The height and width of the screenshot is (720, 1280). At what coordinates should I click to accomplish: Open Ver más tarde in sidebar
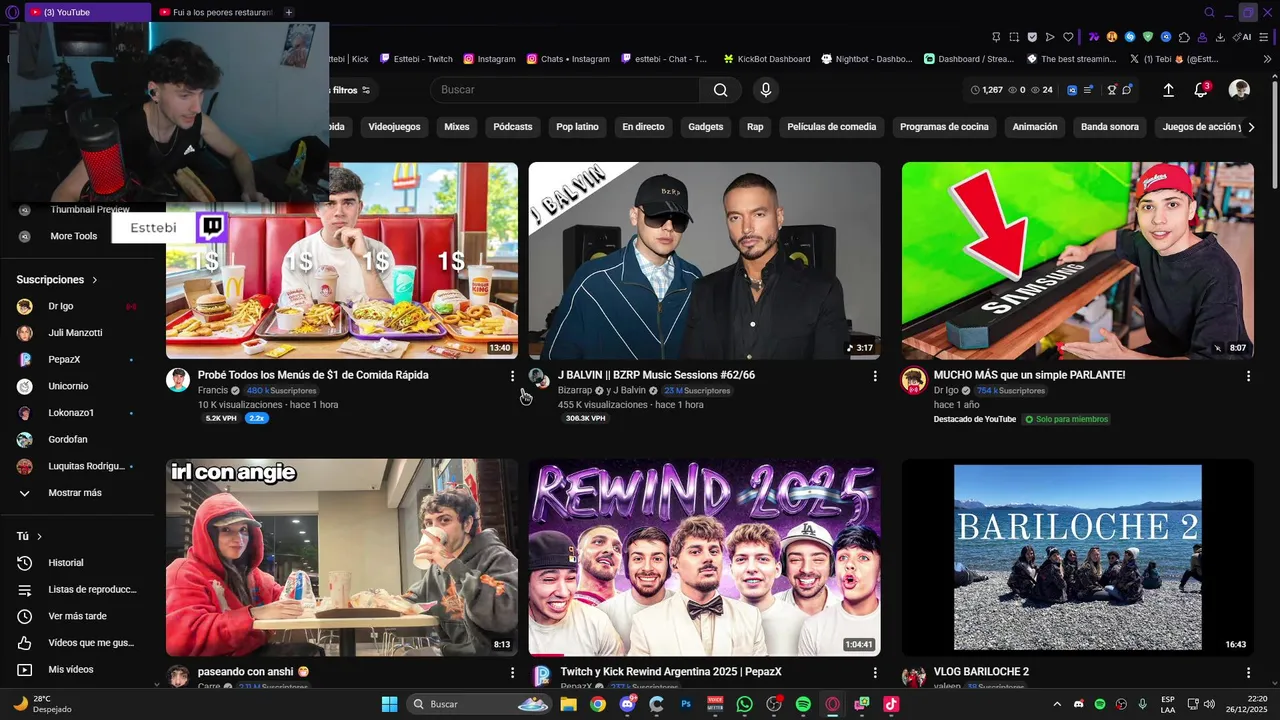[77, 616]
